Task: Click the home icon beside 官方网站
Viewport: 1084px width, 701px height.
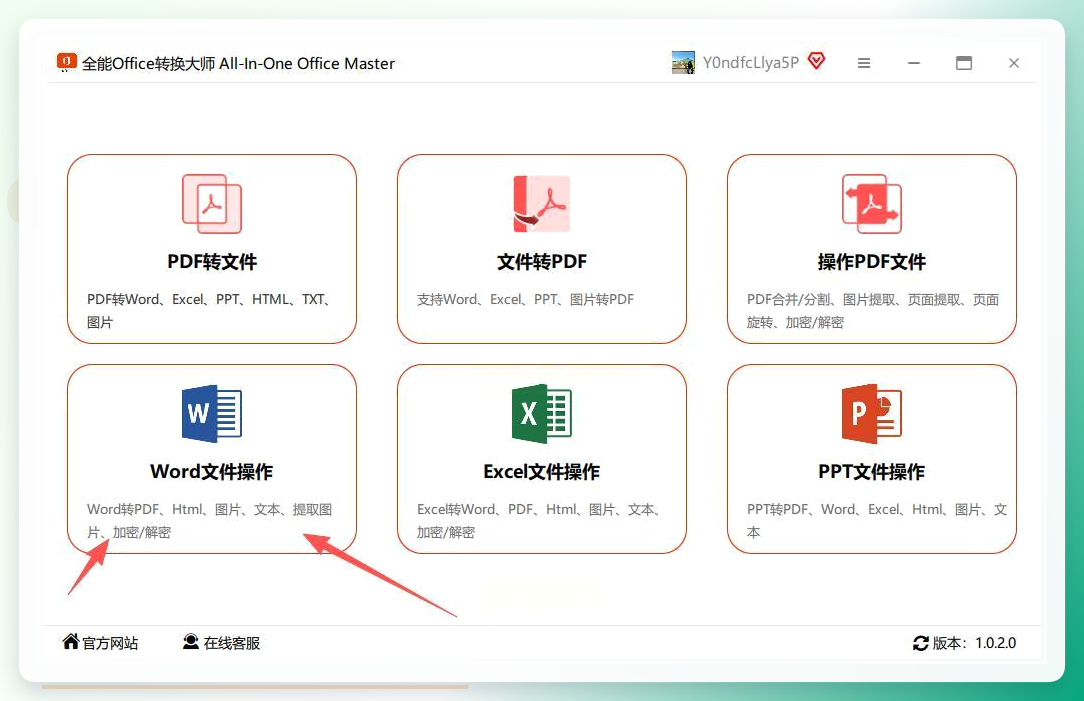Action: (x=71, y=642)
